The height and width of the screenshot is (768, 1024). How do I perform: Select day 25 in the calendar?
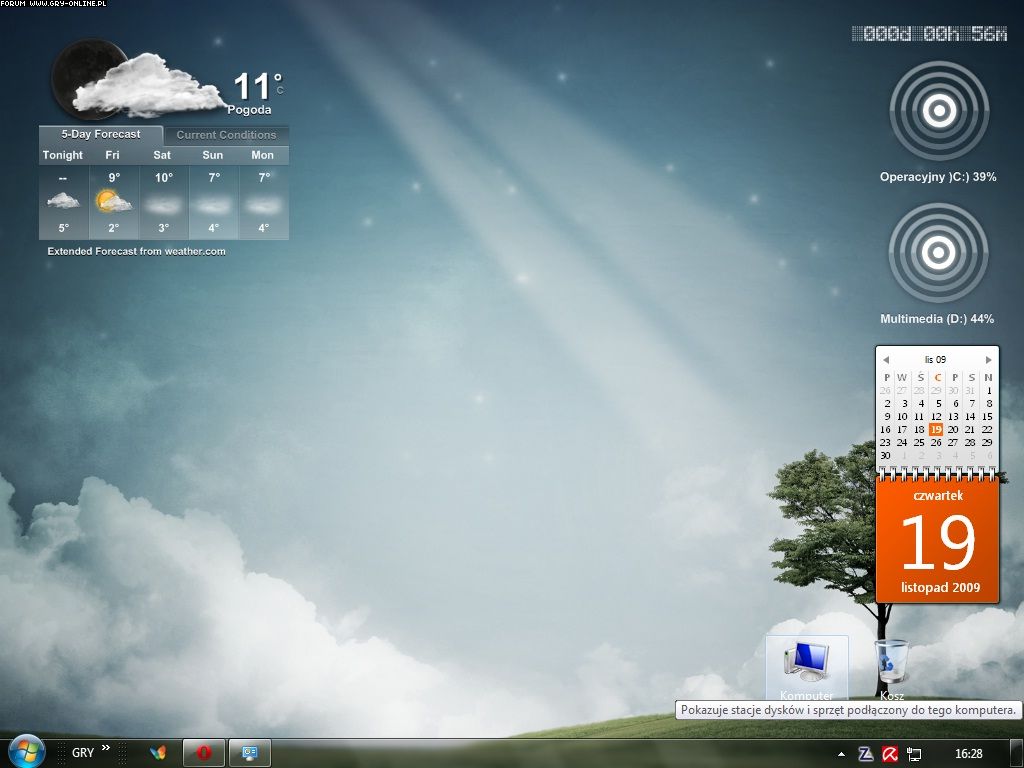pyautogui.click(x=919, y=442)
